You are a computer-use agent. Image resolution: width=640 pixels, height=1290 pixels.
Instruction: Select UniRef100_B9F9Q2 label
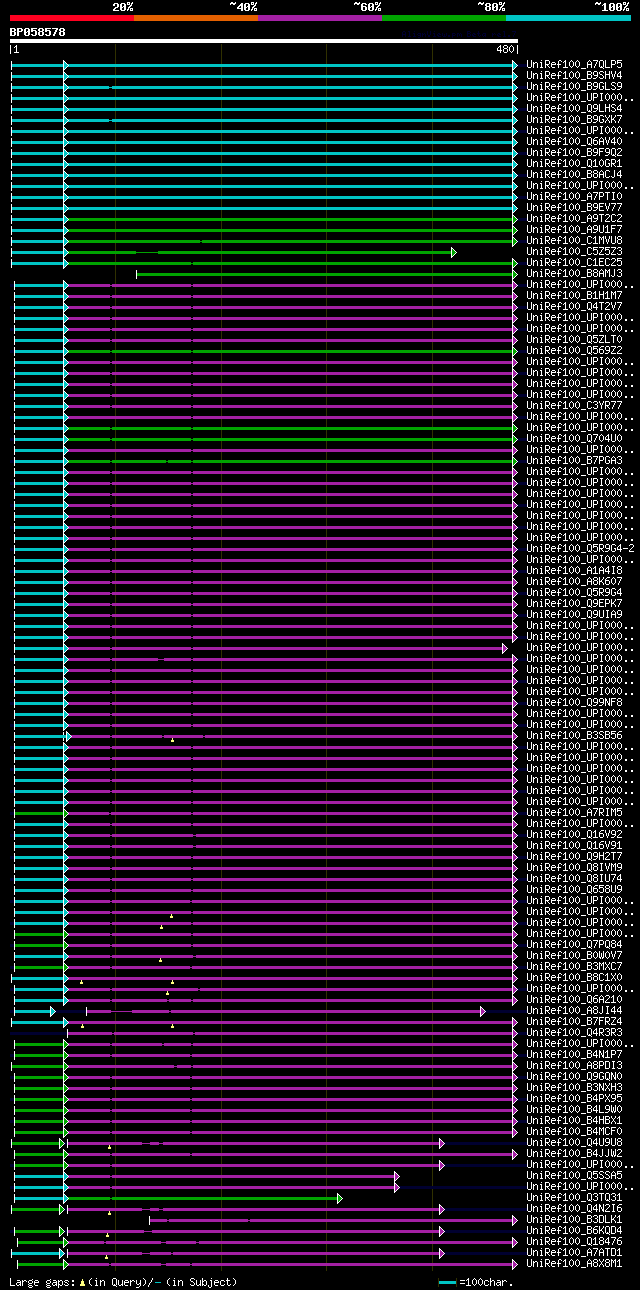pos(574,152)
